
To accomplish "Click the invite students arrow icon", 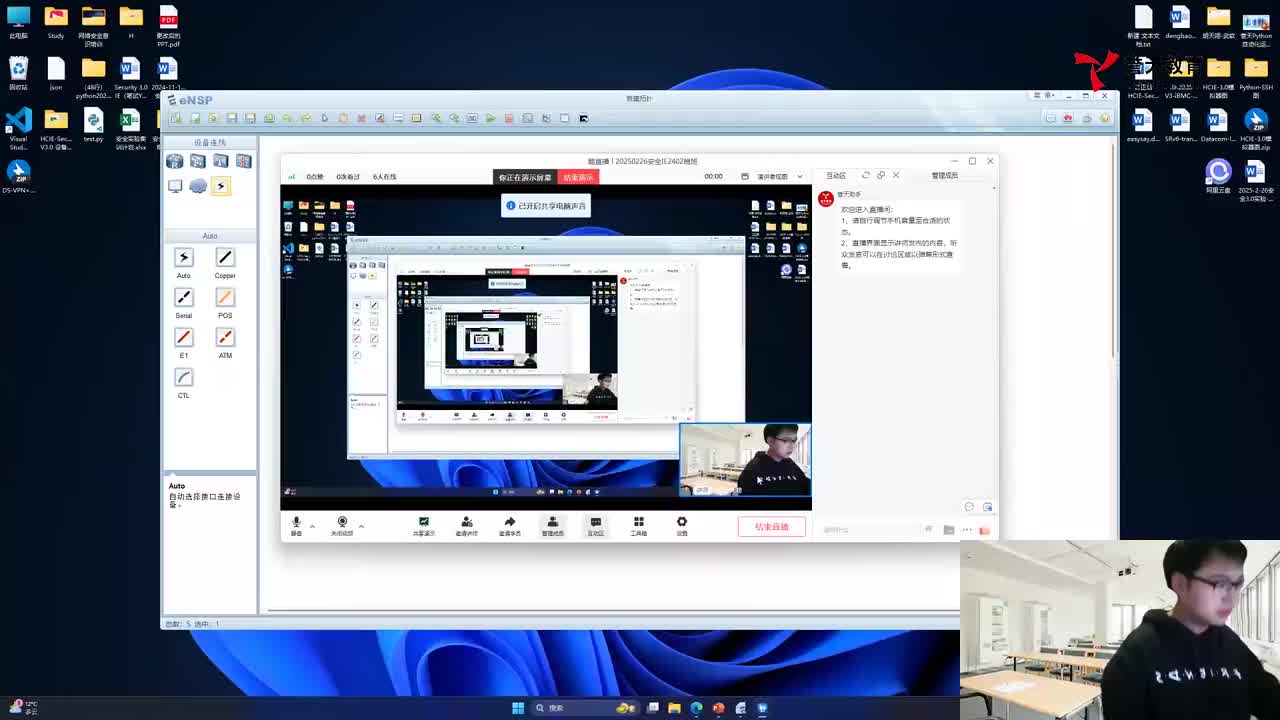I will (510, 525).
